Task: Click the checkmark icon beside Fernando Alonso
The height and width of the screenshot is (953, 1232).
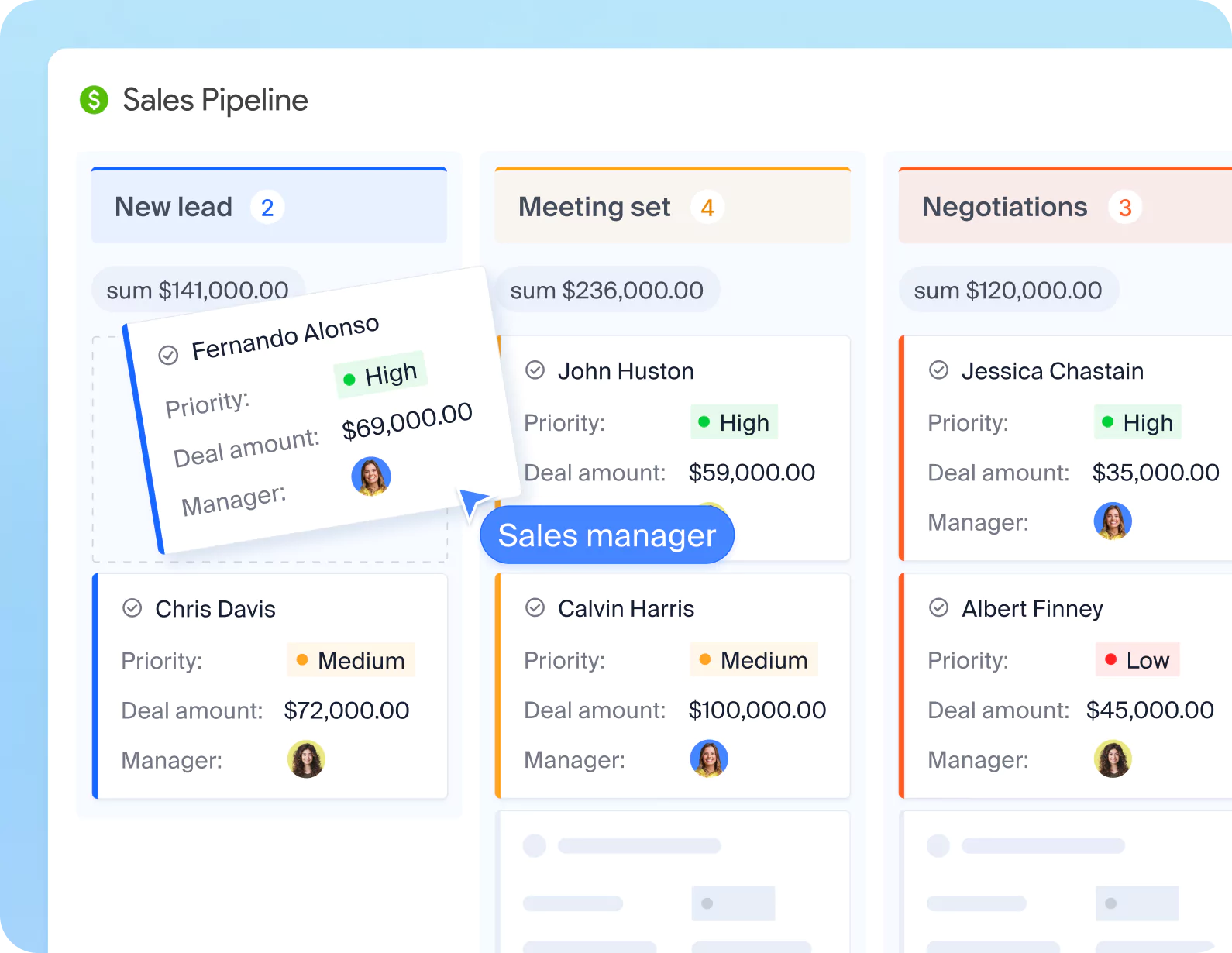Action: (169, 355)
